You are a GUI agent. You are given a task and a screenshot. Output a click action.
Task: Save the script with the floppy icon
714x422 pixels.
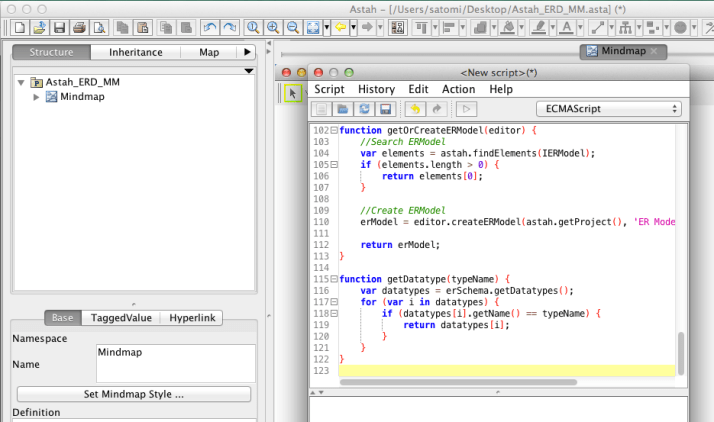click(384, 109)
